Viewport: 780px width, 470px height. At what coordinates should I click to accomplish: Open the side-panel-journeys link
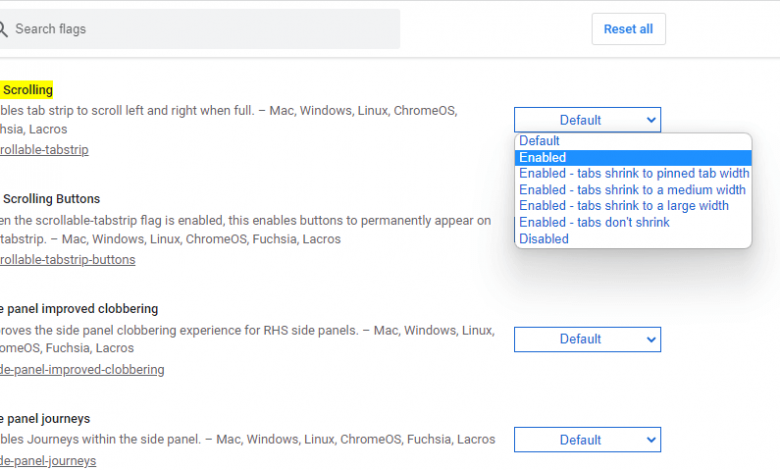coord(48,461)
